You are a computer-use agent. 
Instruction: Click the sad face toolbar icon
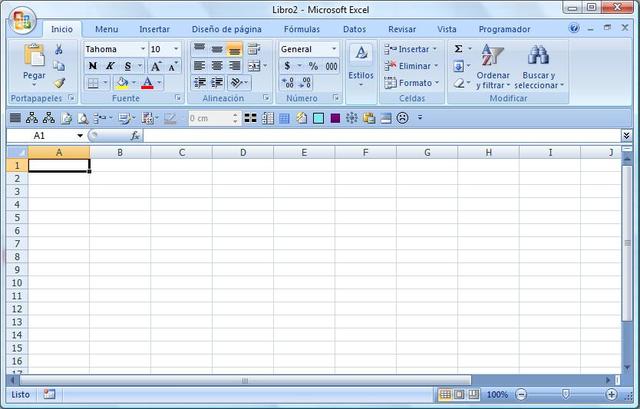click(402, 118)
